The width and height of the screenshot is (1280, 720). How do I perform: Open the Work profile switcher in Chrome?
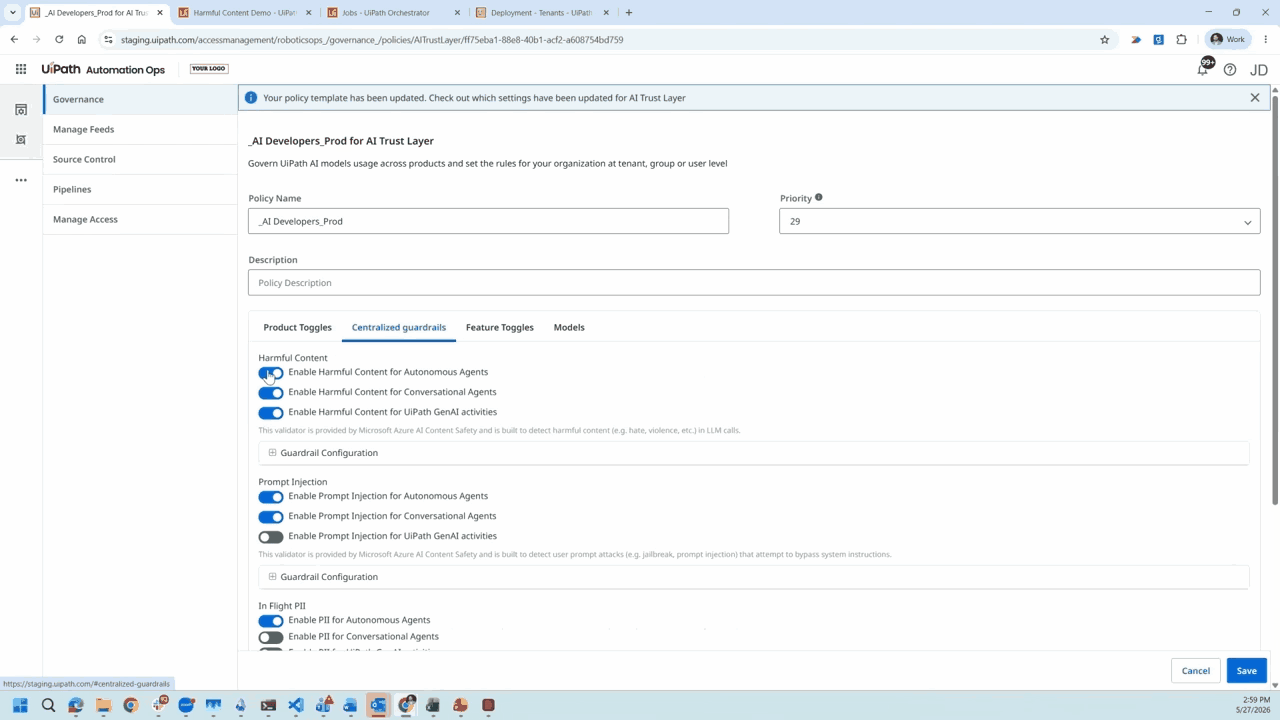(x=1228, y=40)
